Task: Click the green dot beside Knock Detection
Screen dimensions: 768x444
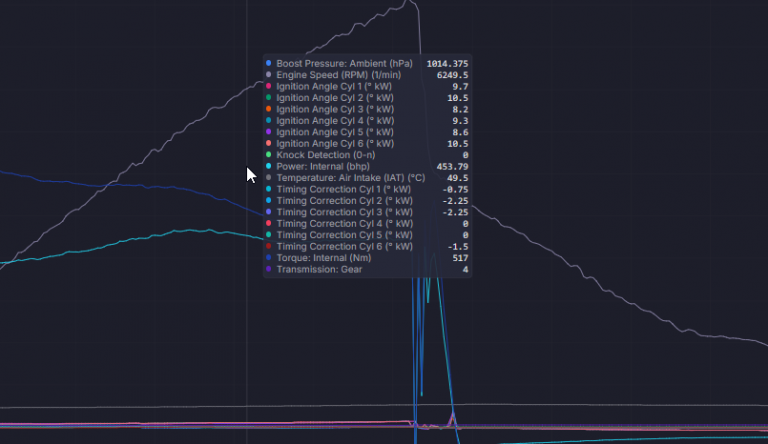Action: [268, 154]
